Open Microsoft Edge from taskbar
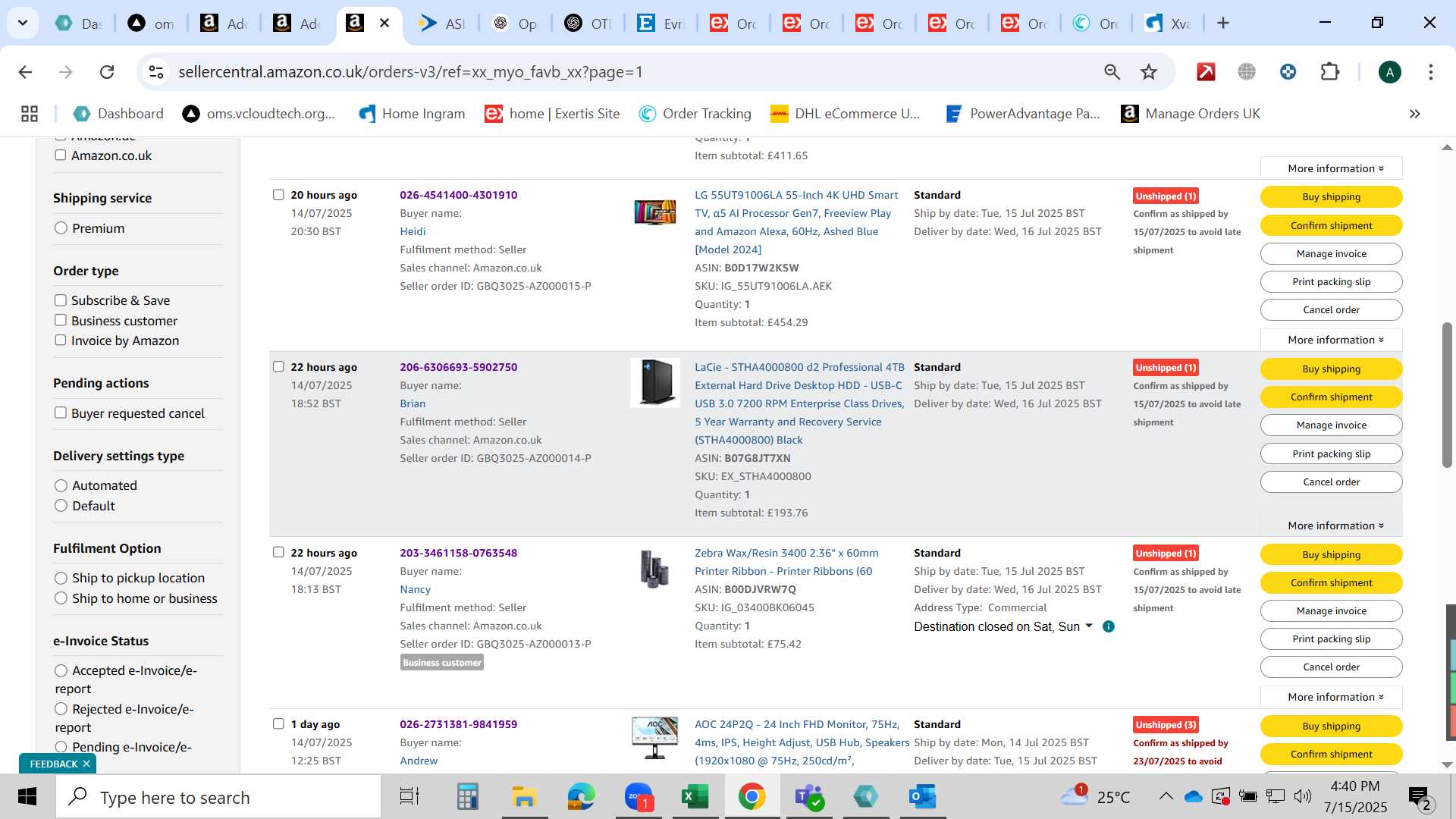Viewport: 1456px width, 819px height. [x=581, y=797]
